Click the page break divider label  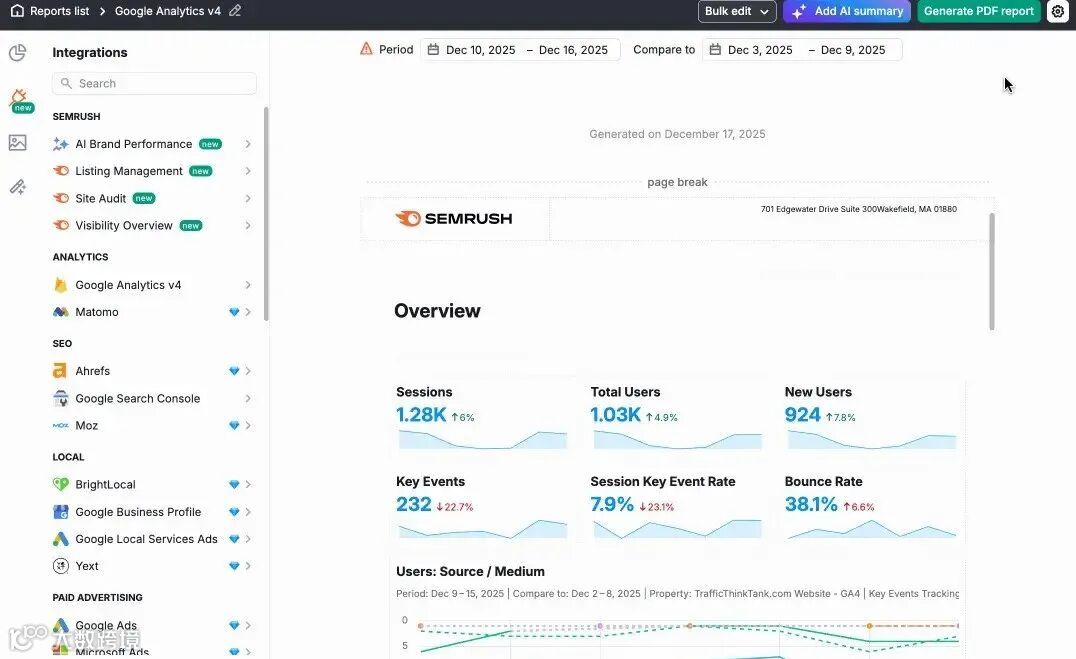[677, 182]
